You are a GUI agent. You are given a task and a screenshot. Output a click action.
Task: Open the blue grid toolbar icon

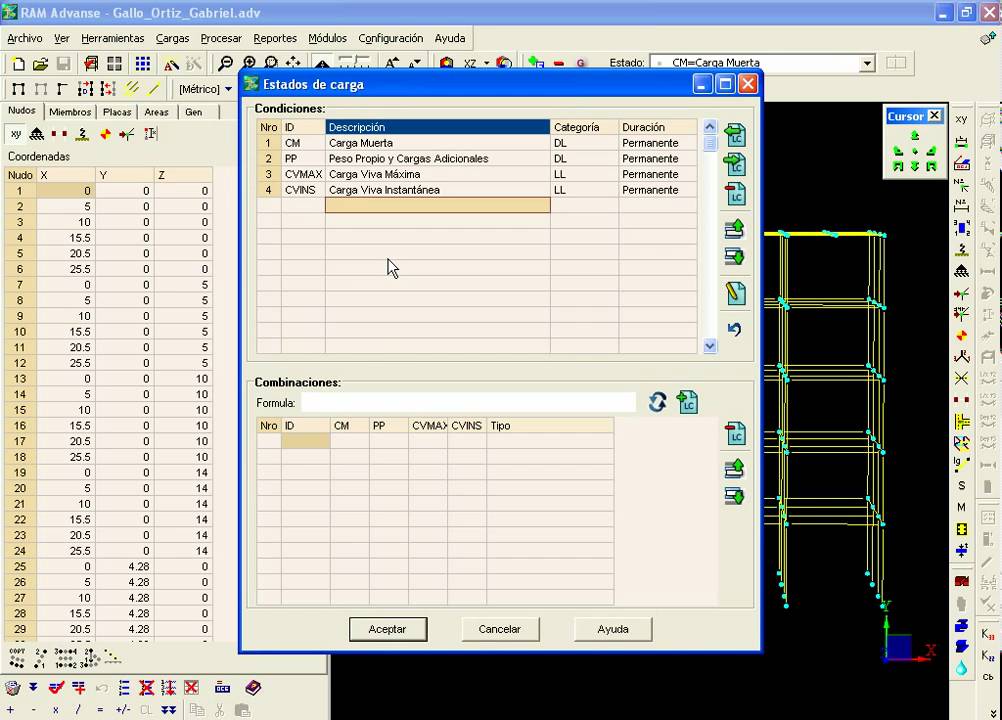pos(143,63)
